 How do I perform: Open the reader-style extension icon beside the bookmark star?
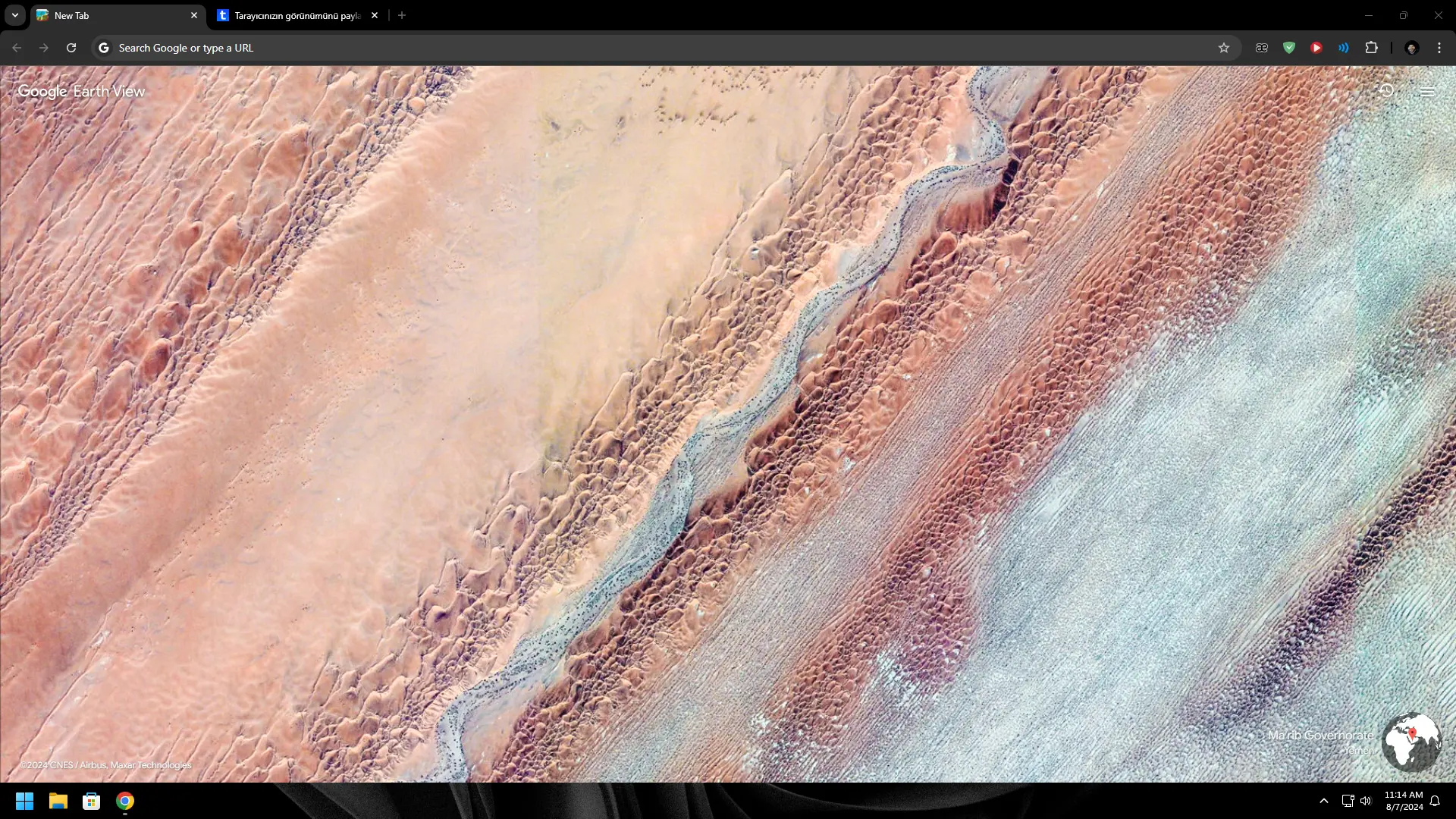(x=1262, y=48)
